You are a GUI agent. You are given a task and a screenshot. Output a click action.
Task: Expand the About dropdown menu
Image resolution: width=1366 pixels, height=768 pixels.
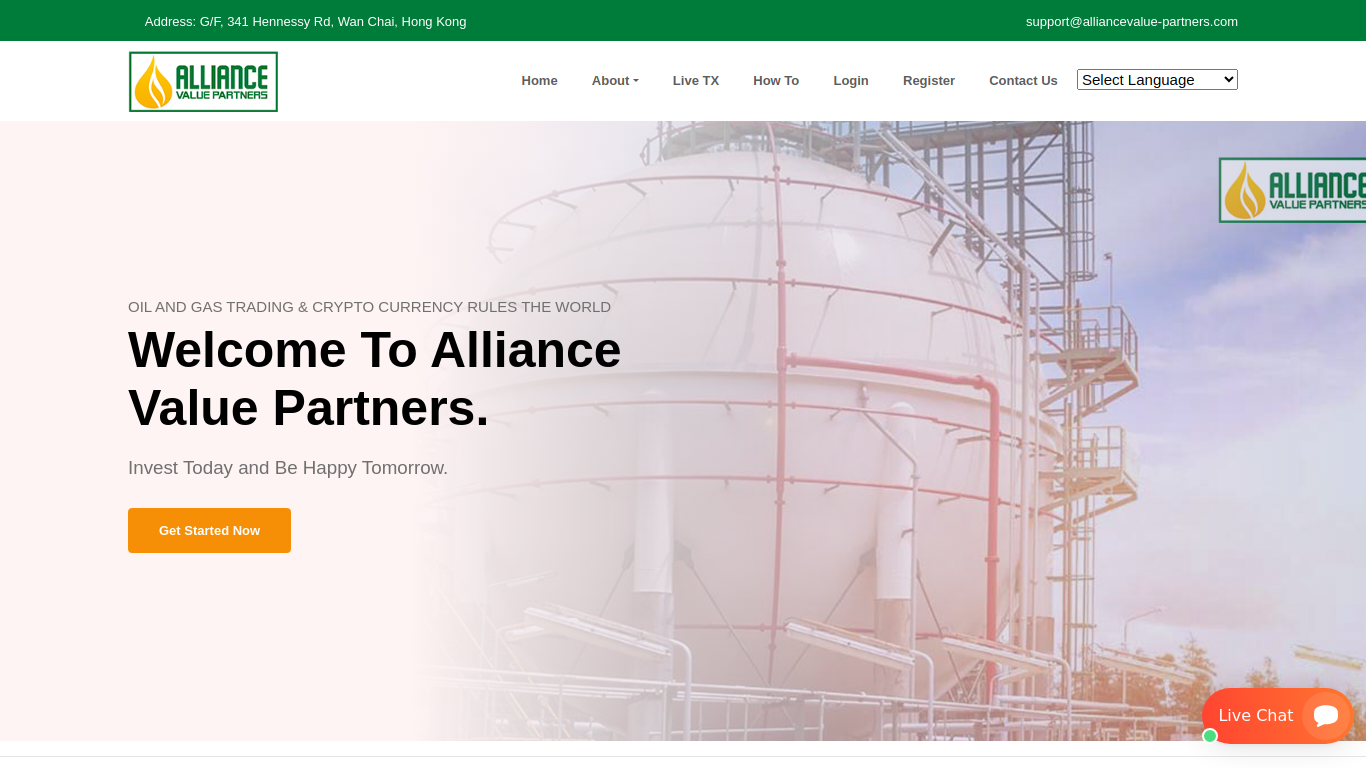pyautogui.click(x=615, y=81)
